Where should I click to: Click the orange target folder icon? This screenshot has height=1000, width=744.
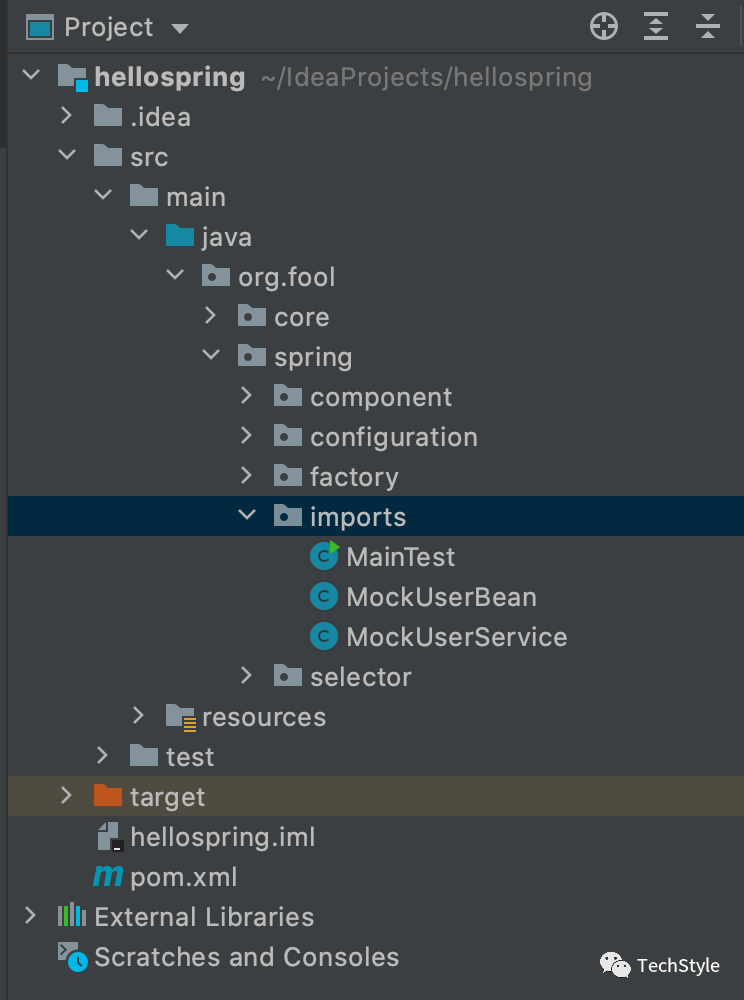(x=107, y=796)
